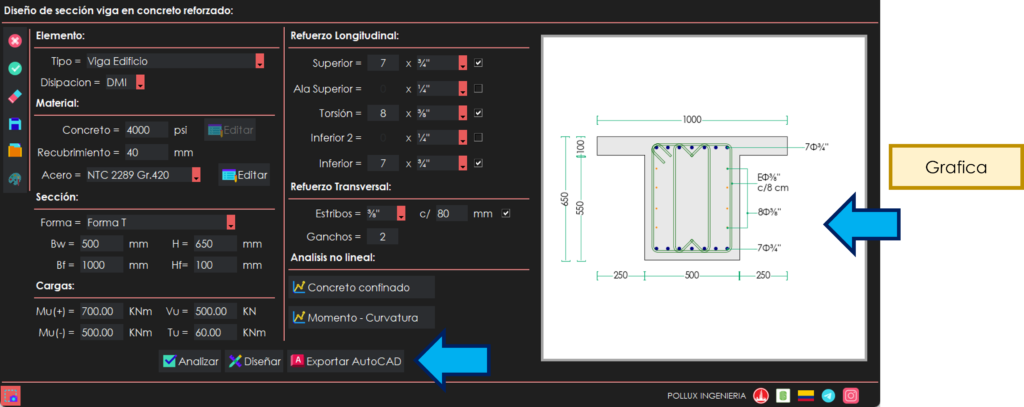
Task: Click the green checkmark accept icon
Action: click(x=15, y=69)
